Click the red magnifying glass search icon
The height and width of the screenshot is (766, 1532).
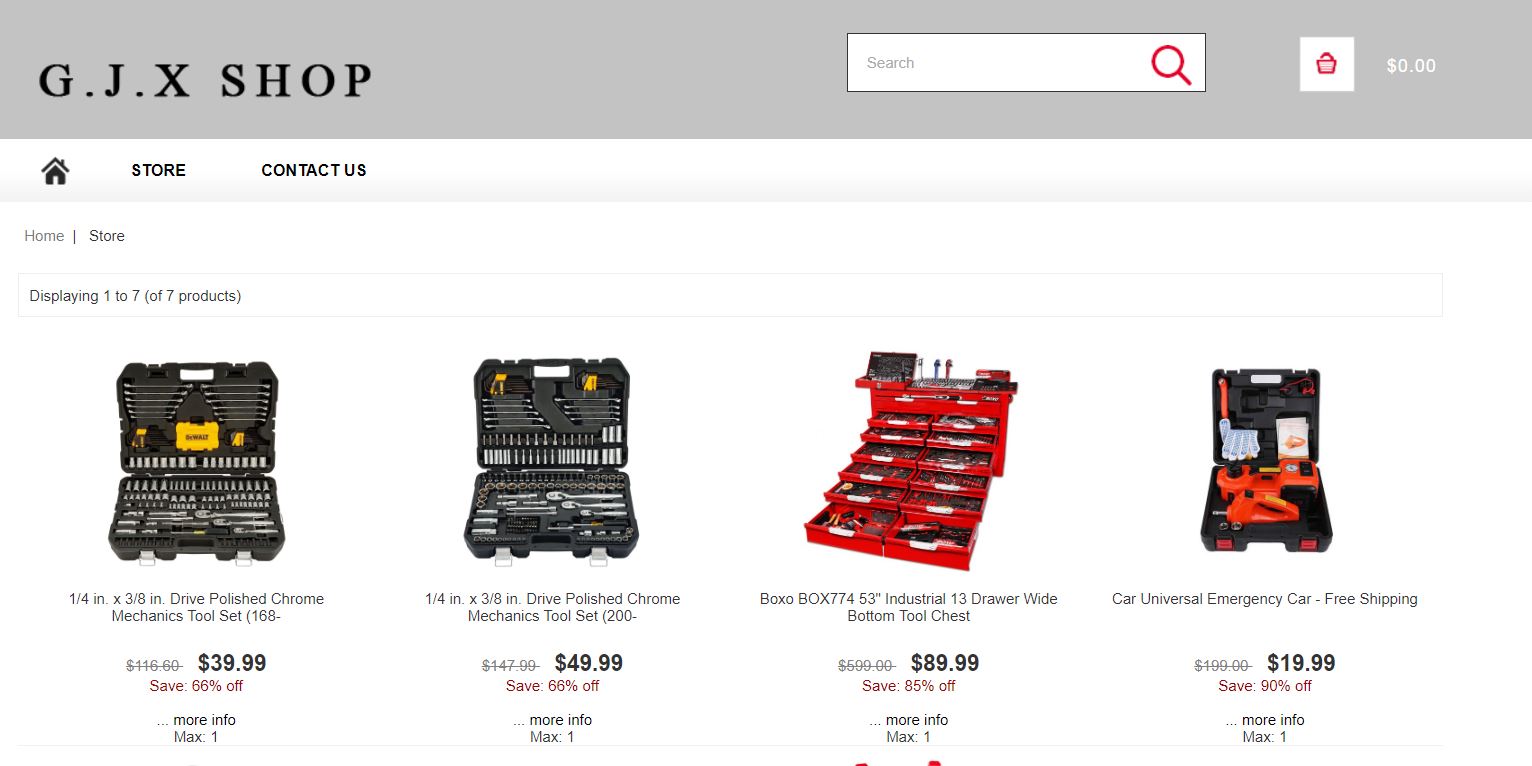pos(1171,64)
